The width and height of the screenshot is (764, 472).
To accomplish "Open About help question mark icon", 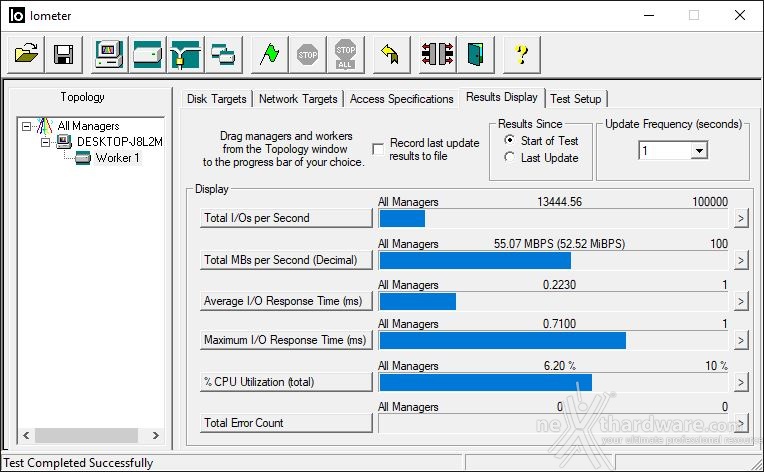I will [x=522, y=54].
